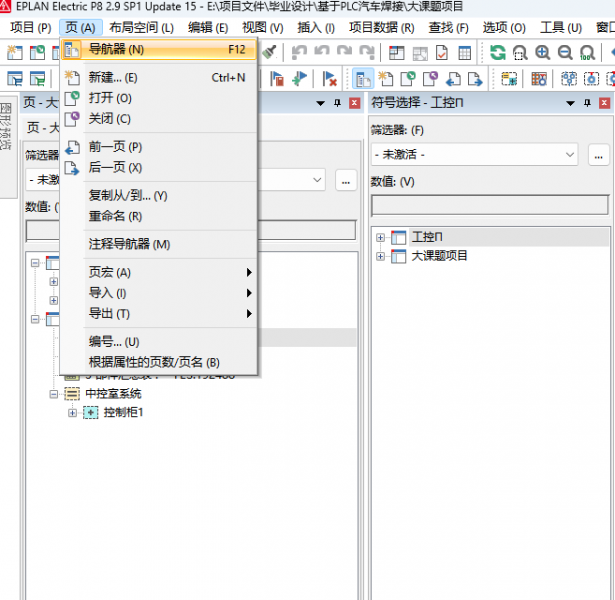Open the 查找 (F) menu
This screenshot has width=615, height=600.
[x=448, y=27]
